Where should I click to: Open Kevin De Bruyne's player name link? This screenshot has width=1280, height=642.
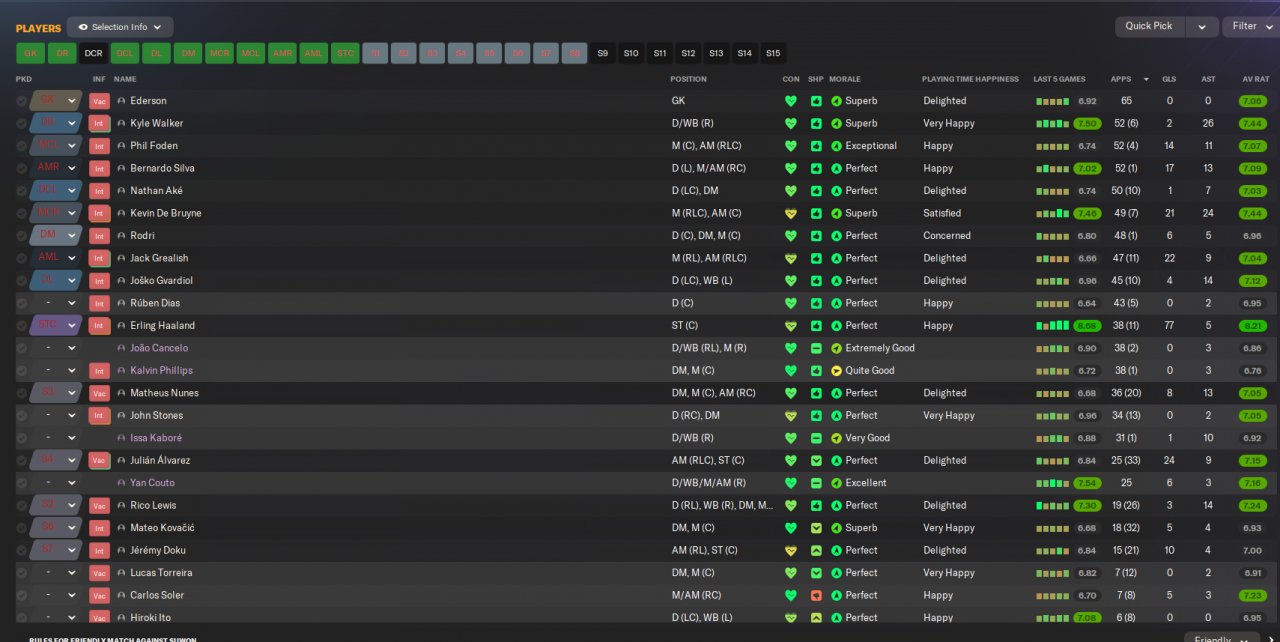tap(165, 213)
